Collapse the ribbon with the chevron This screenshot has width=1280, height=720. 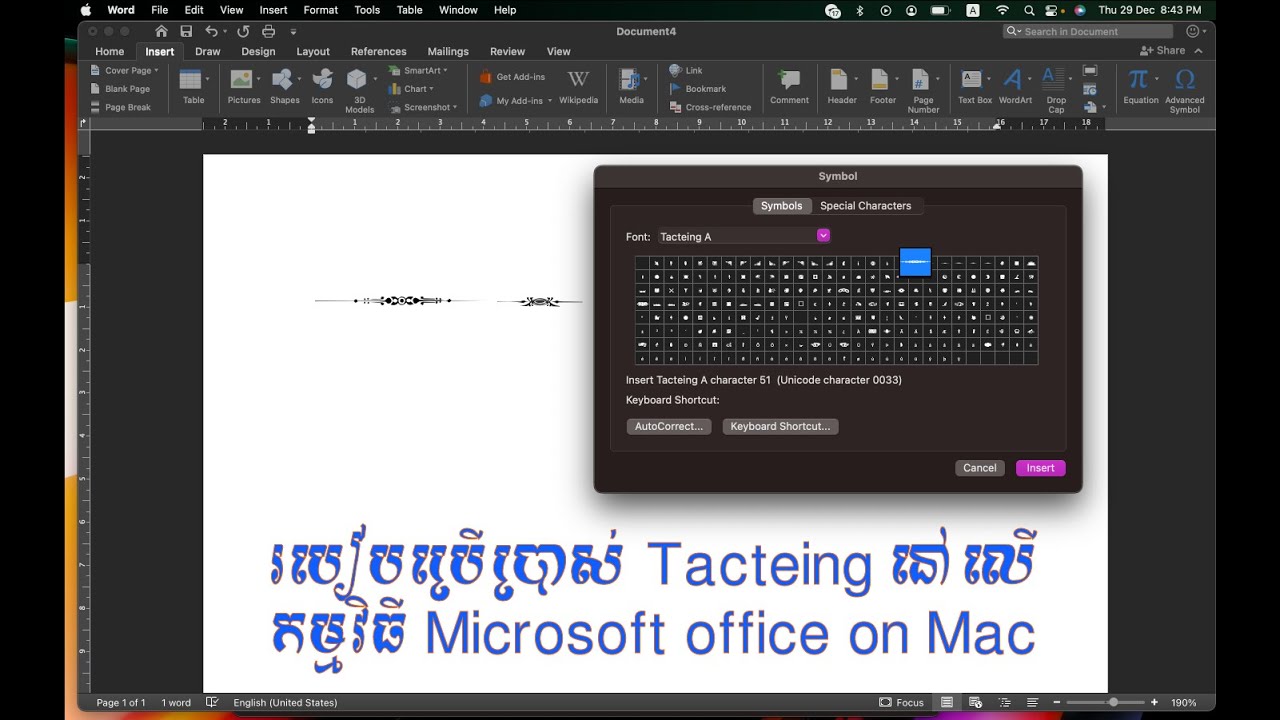[x=1199, y=50]
